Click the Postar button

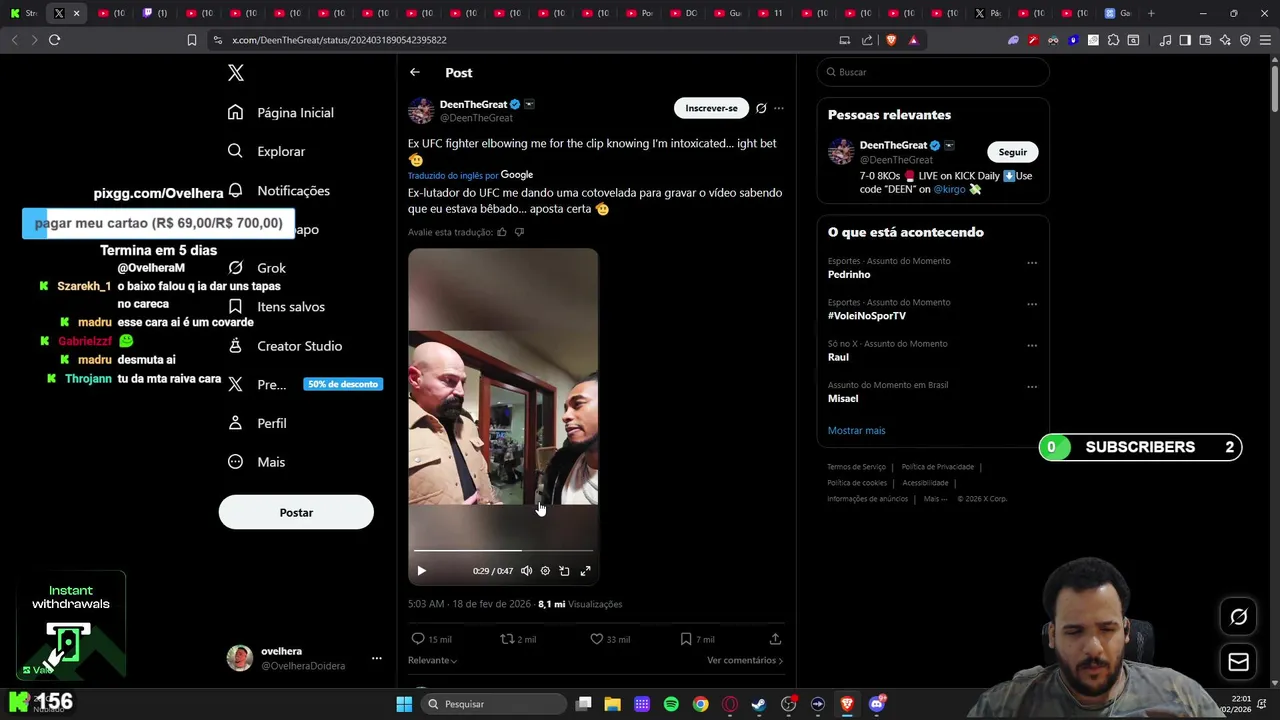(x=296, y=512)
